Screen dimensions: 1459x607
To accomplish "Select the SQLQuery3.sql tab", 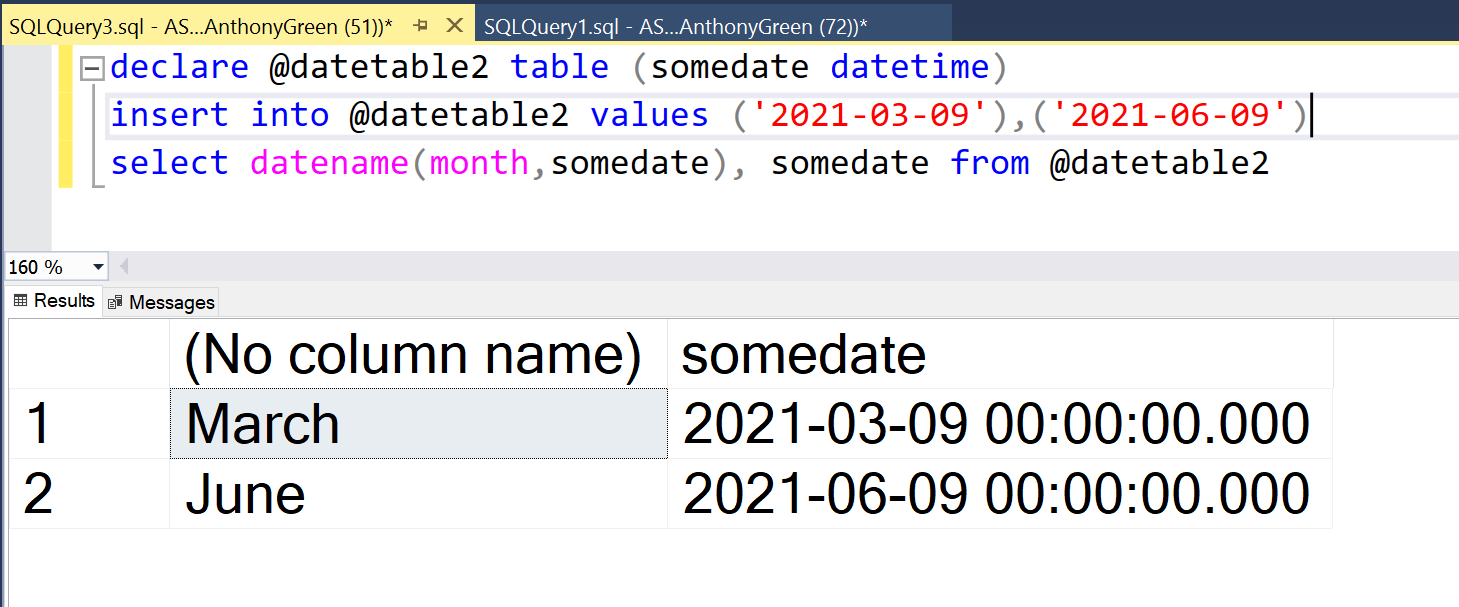I will coord(200,27).
